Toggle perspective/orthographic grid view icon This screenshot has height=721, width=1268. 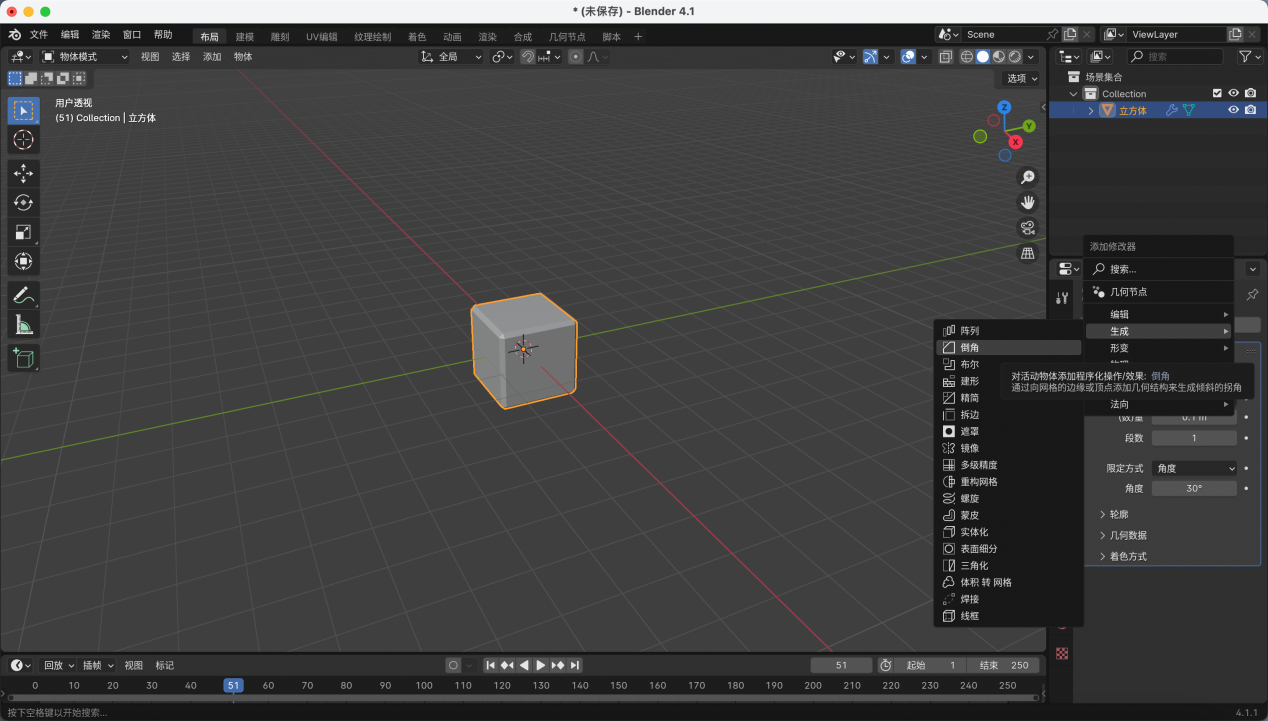tap(1027, 254)
